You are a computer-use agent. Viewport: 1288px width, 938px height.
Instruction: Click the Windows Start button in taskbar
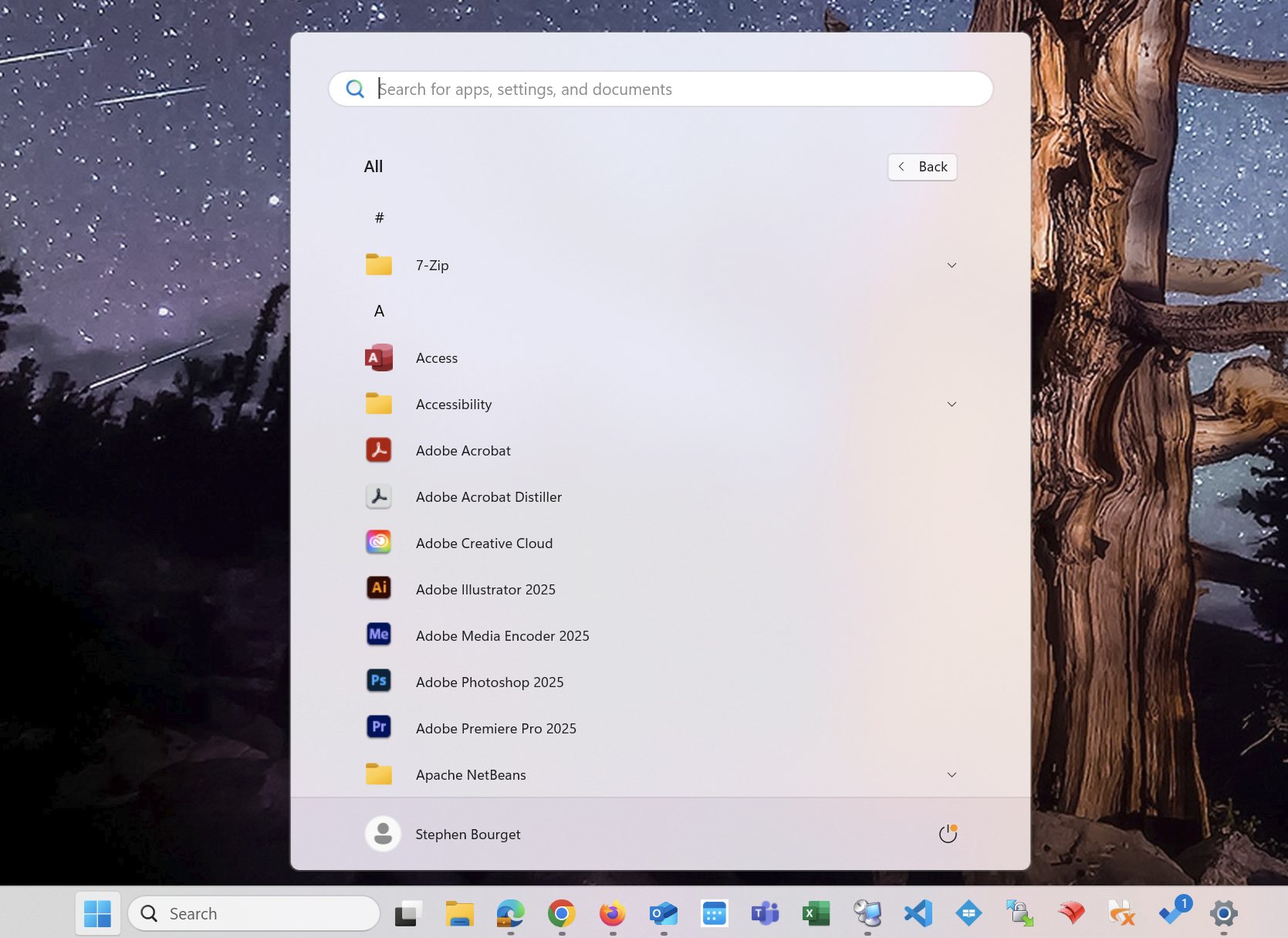98,914
